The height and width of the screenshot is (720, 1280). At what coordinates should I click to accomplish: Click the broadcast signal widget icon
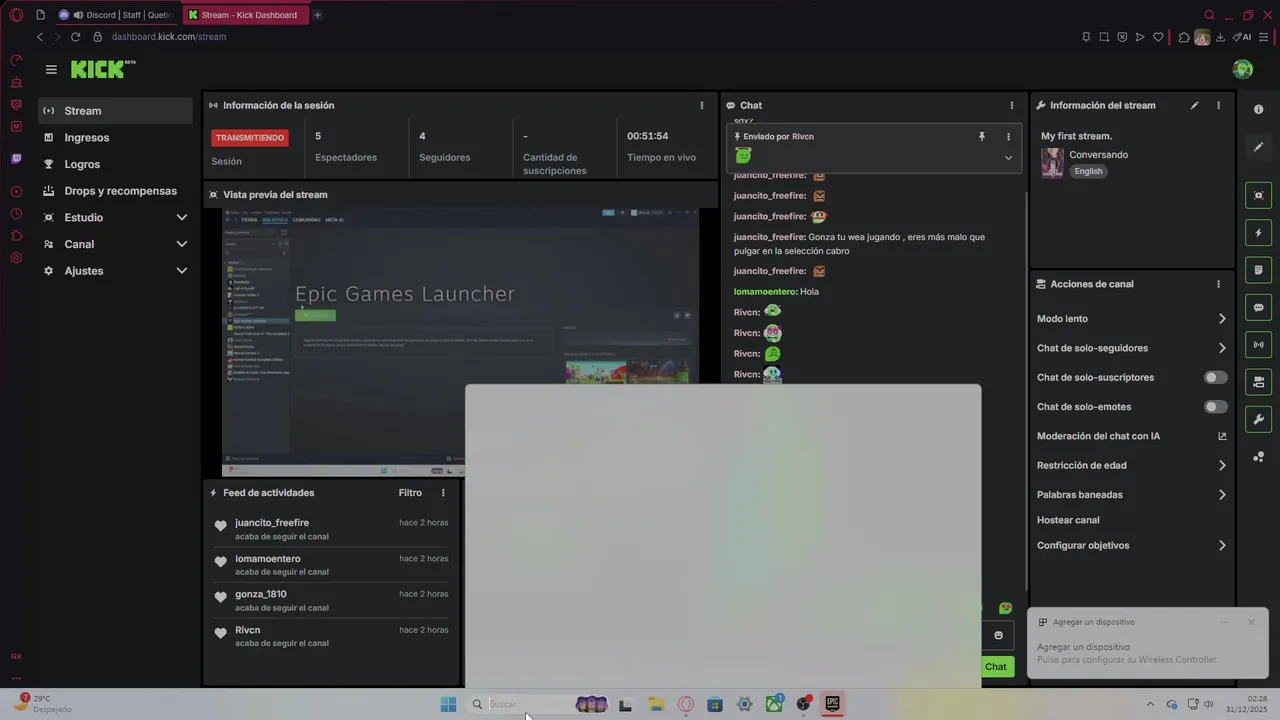pos(1258,345)
